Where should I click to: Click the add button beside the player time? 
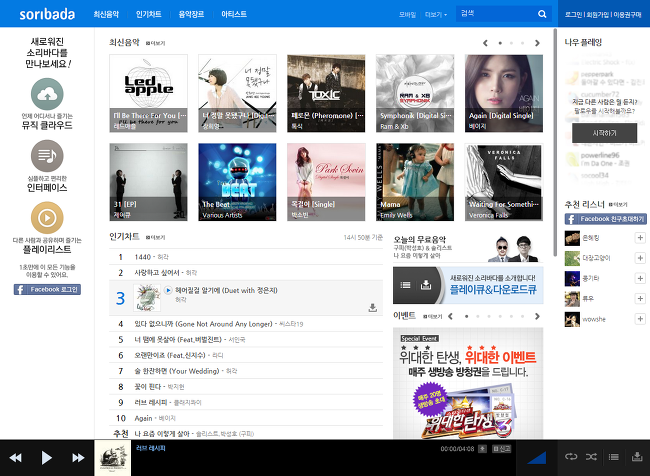coord(482,449)
